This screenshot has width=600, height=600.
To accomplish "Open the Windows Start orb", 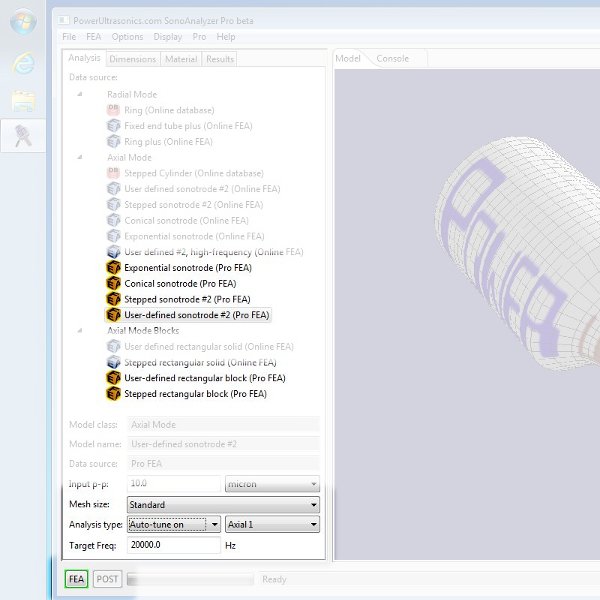I will (x=23, y=22).
